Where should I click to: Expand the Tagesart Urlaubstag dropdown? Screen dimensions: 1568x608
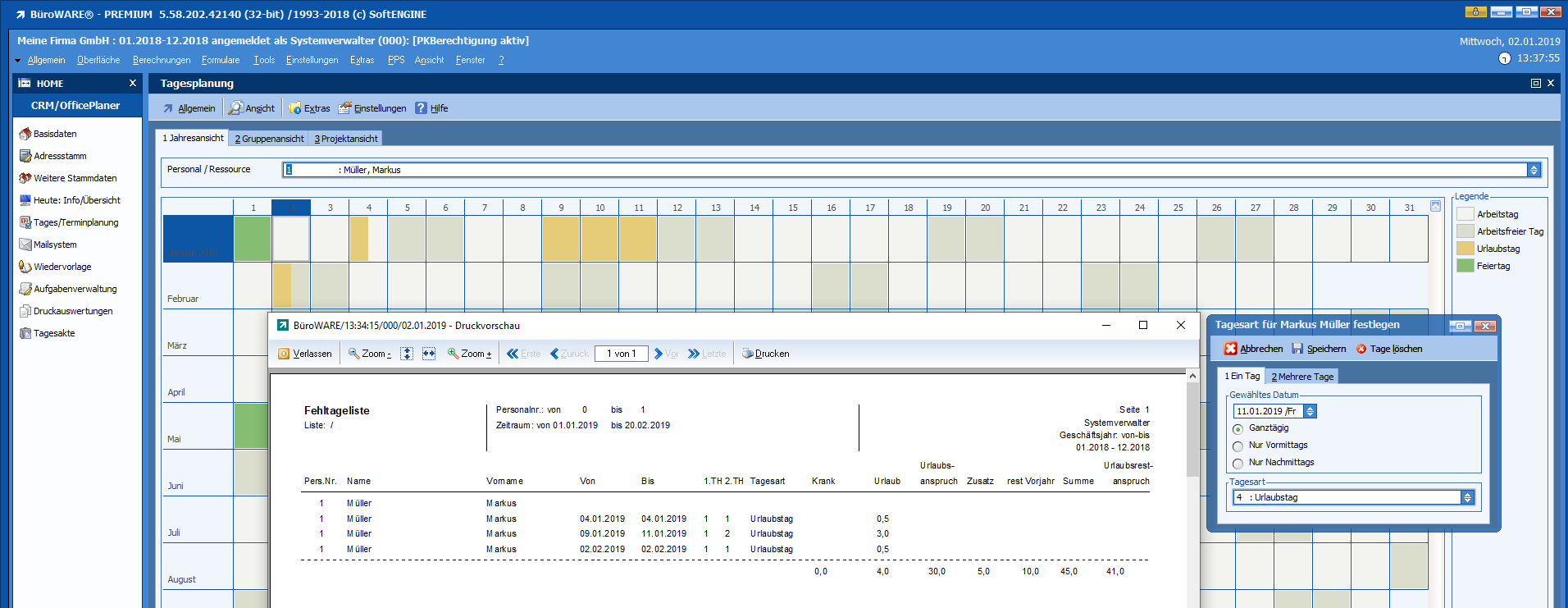point(1467,497)
